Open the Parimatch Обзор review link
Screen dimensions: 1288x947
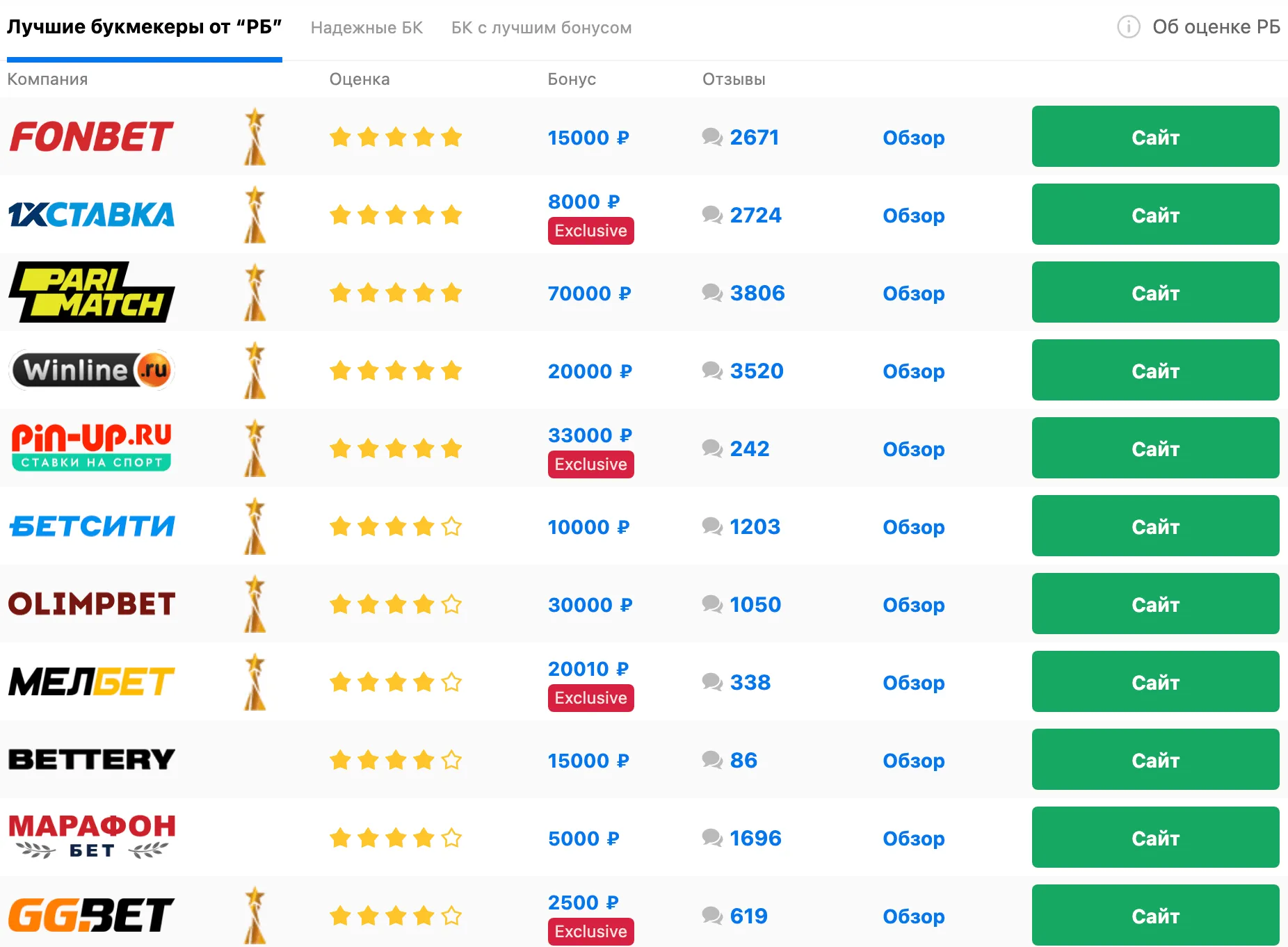point(914,293)
